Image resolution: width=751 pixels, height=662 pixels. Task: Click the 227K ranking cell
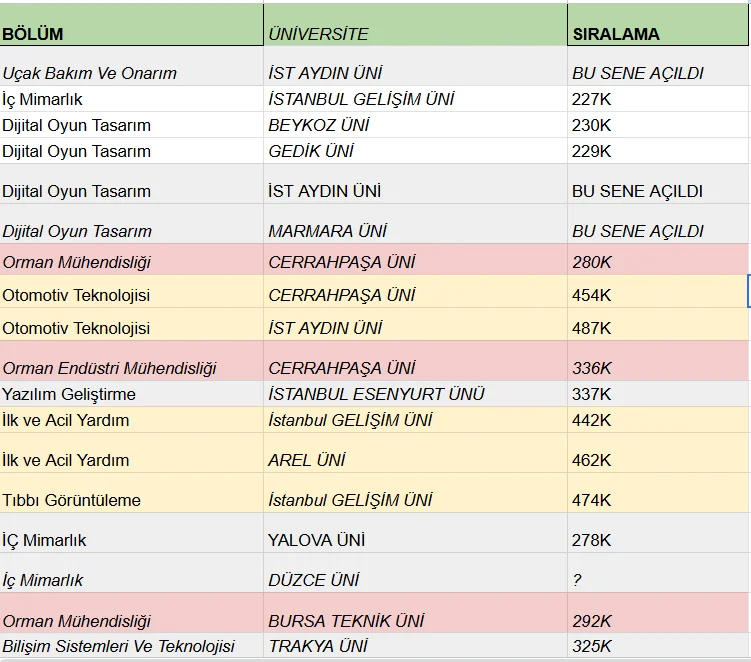click(x=658, y=99)
